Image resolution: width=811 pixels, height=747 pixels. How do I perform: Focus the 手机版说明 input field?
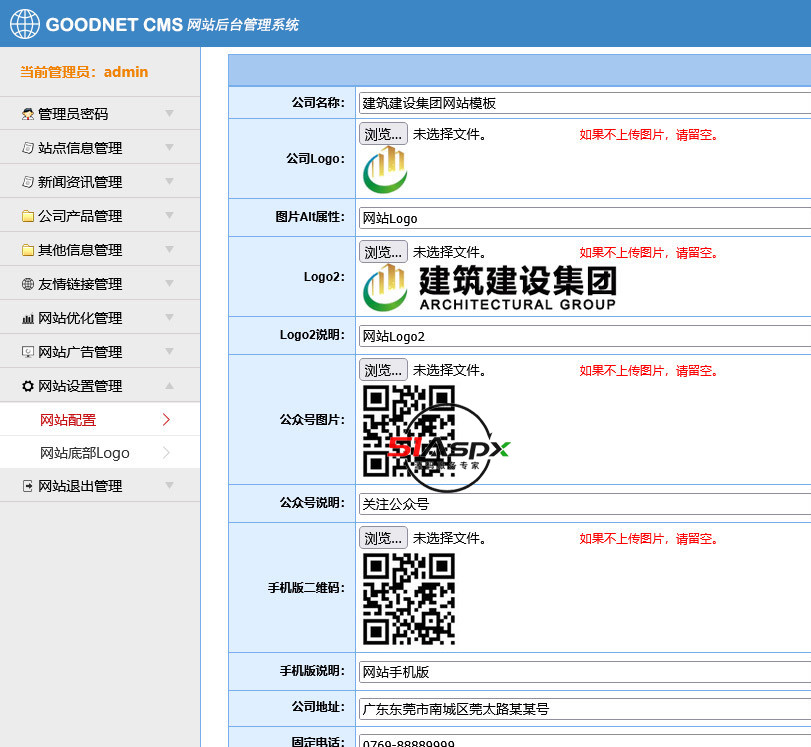[x=585, y=672]
